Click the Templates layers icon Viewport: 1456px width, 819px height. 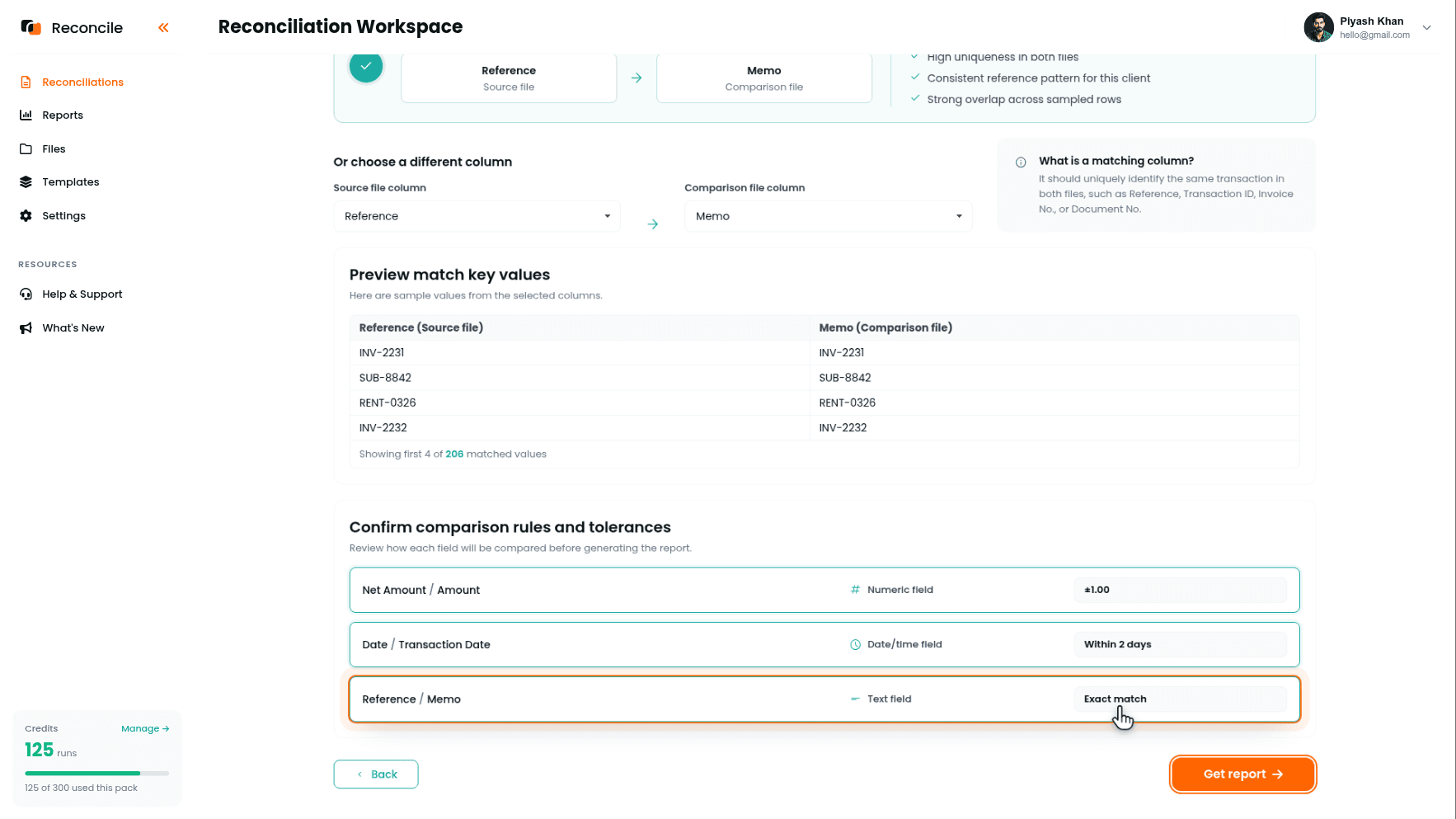pyautogui.click(x=26, y=182)
